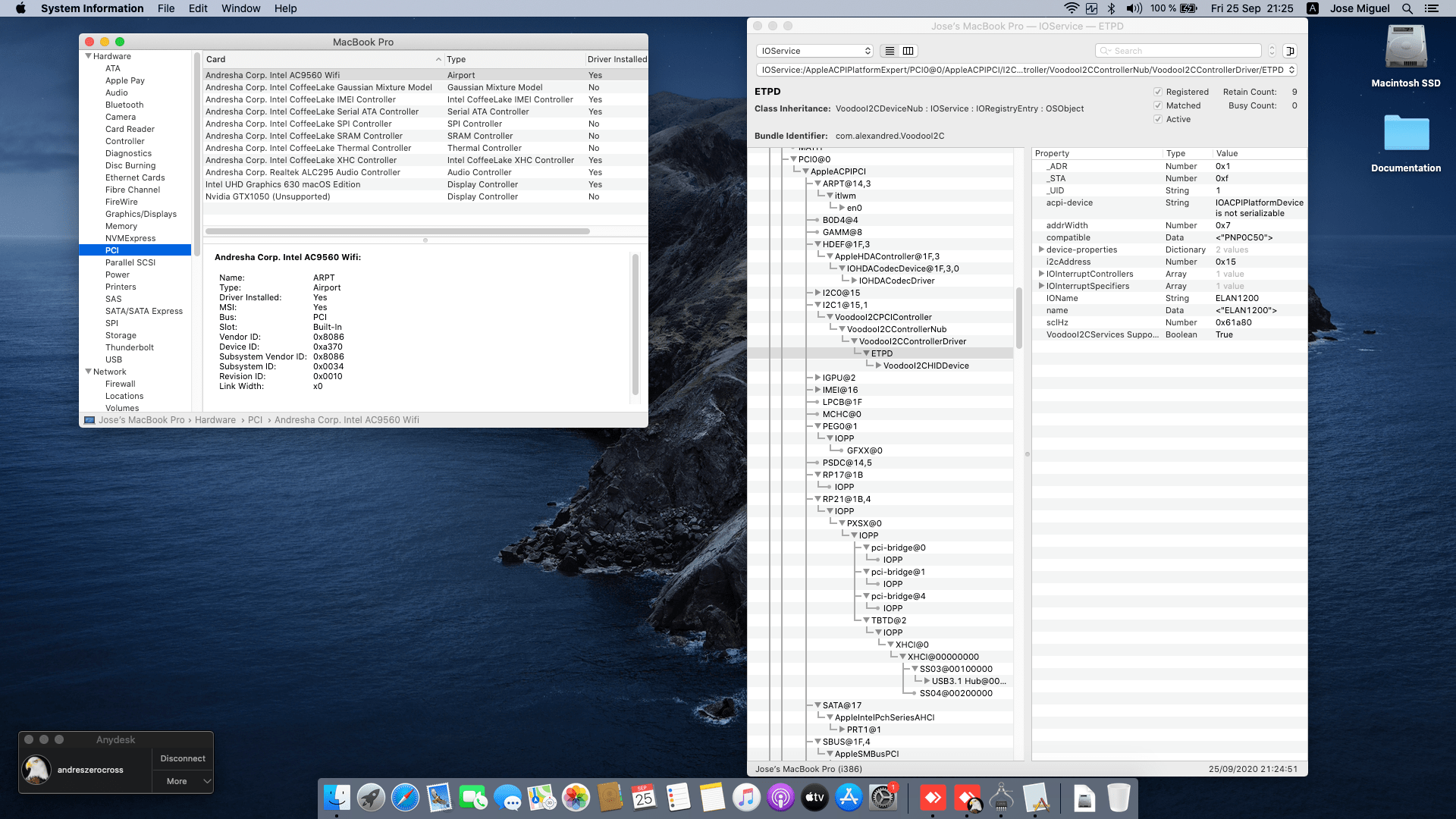This screenshot has width=1456, height=819.
Task: Click the inspector panel toggle icon
Action: (x=1290, y=51)
